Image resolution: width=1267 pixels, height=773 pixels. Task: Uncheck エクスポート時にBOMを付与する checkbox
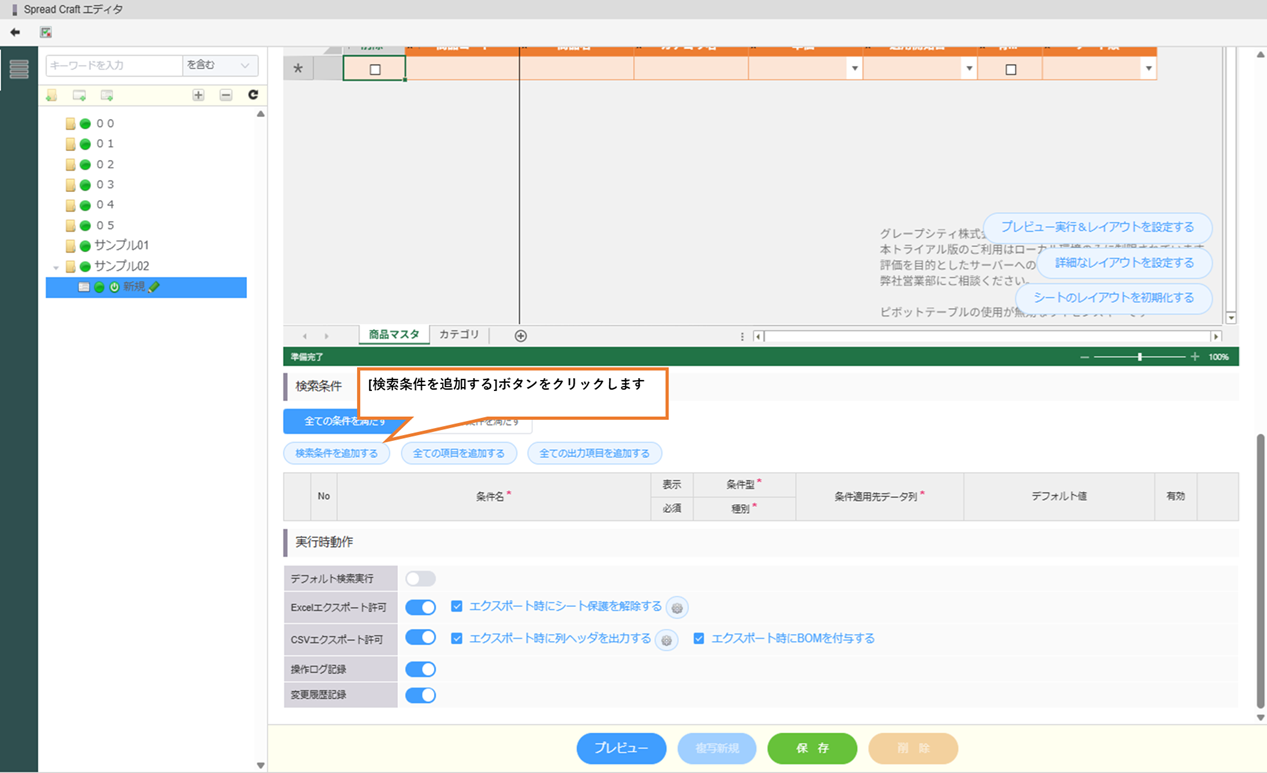pyautogui.click(x=699, y=638)
